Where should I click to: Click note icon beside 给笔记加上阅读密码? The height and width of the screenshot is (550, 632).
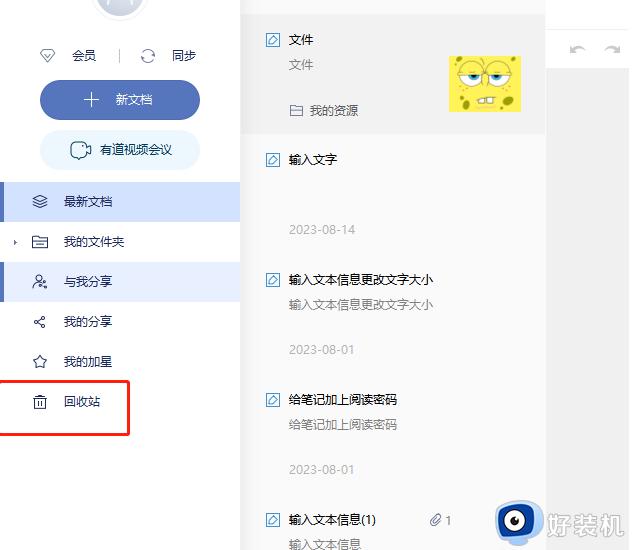[273, 400]
